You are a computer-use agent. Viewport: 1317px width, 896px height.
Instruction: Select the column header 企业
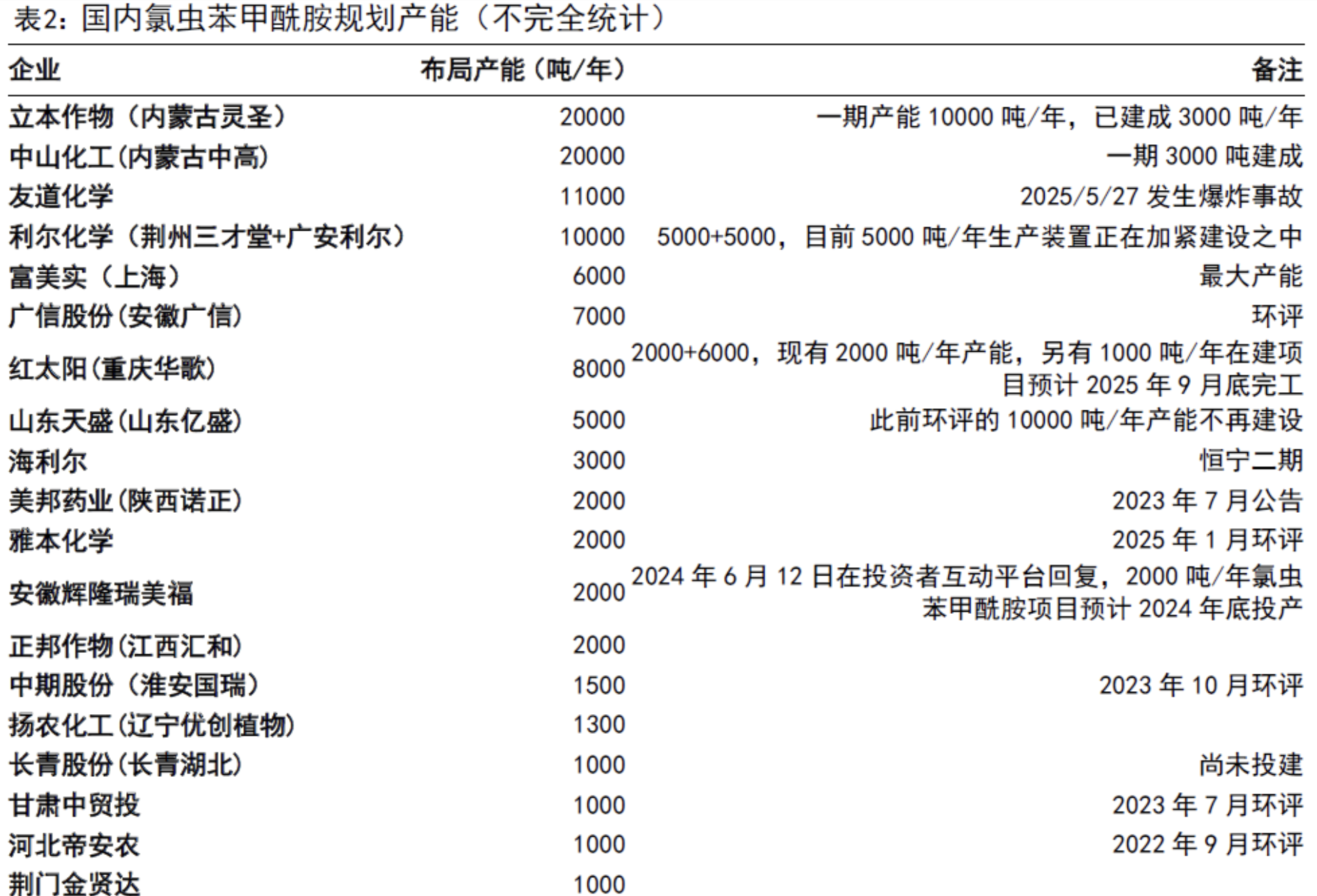(x=34, y=70)
